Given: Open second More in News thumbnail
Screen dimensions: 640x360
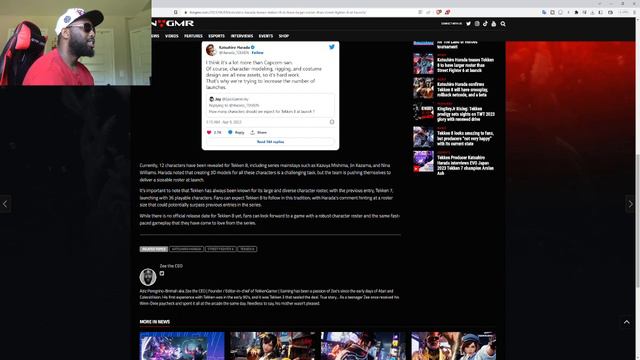Looking at the screenshot, I should 273,346.
